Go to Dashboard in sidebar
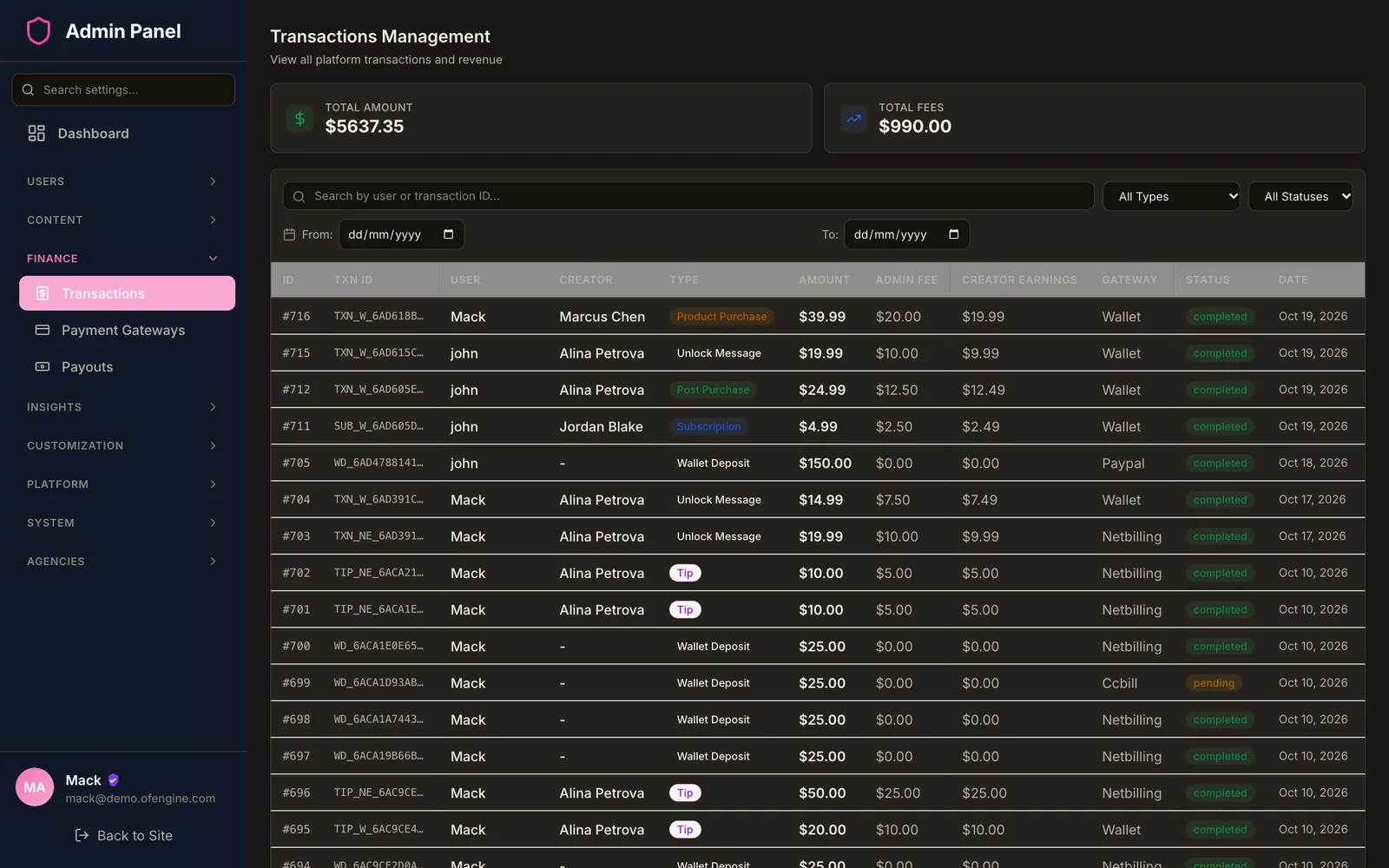This screenshot has width=1389, height=868. tap(123, 133)
